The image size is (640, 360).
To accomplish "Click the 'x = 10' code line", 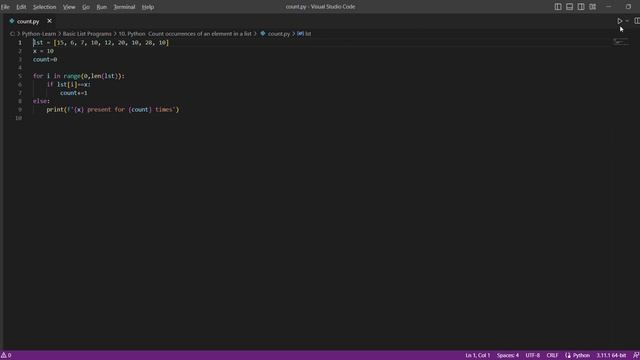I will pyautogui.click(x=43, y=51).
